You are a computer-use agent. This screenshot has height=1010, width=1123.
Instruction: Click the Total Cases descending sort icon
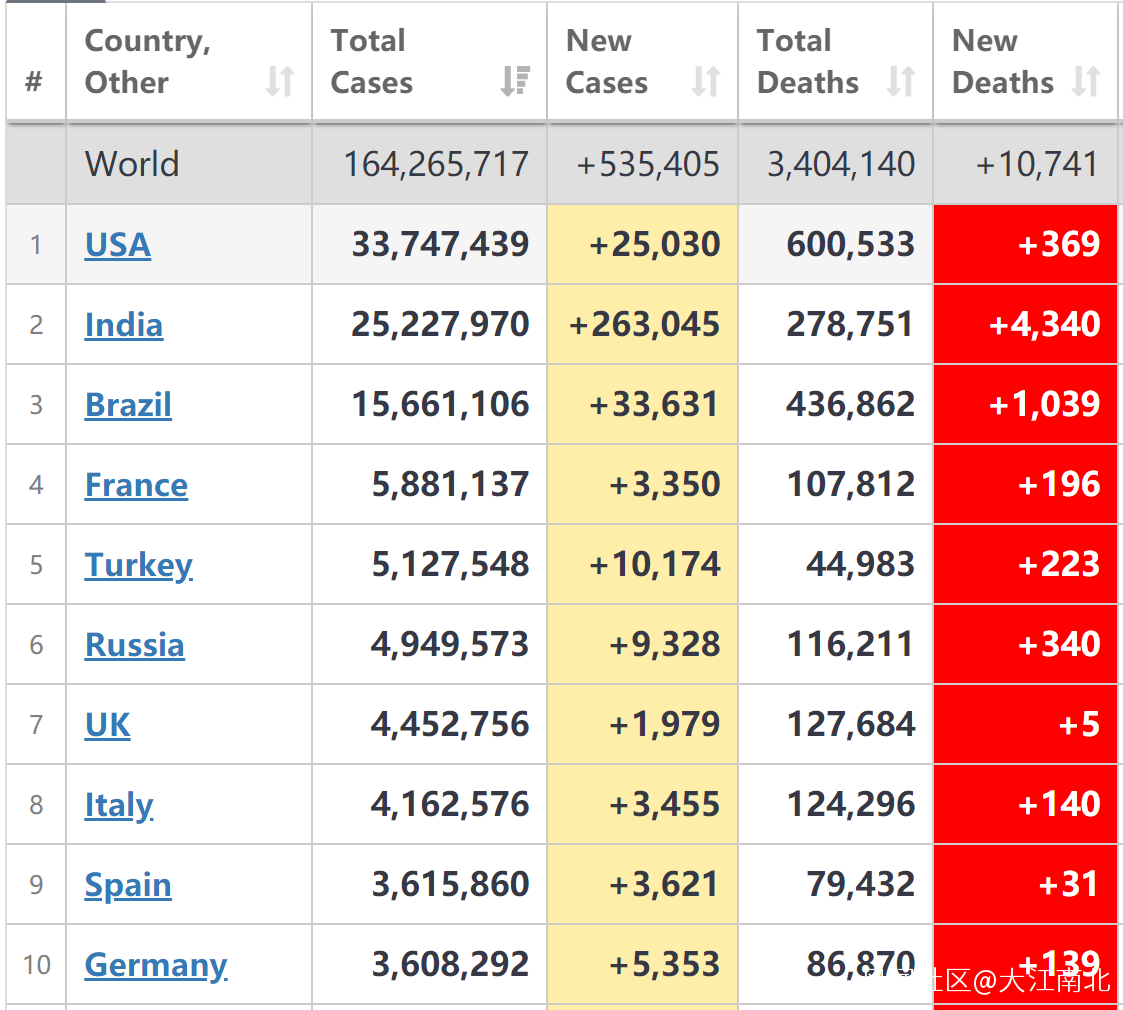[515, 81]
